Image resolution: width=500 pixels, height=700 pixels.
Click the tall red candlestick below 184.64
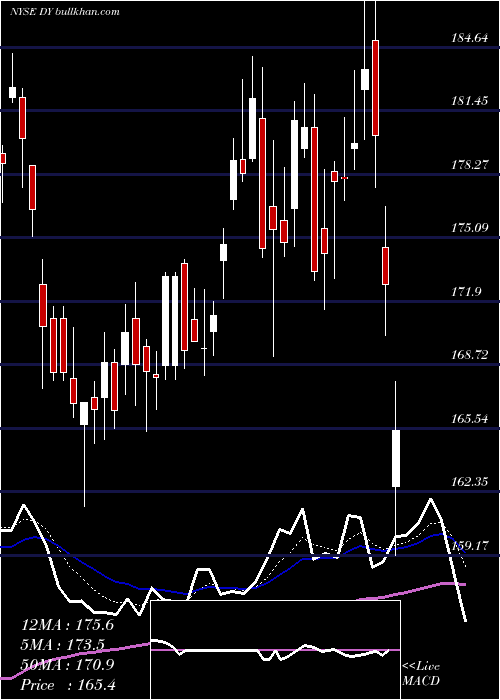click(375, 88)
